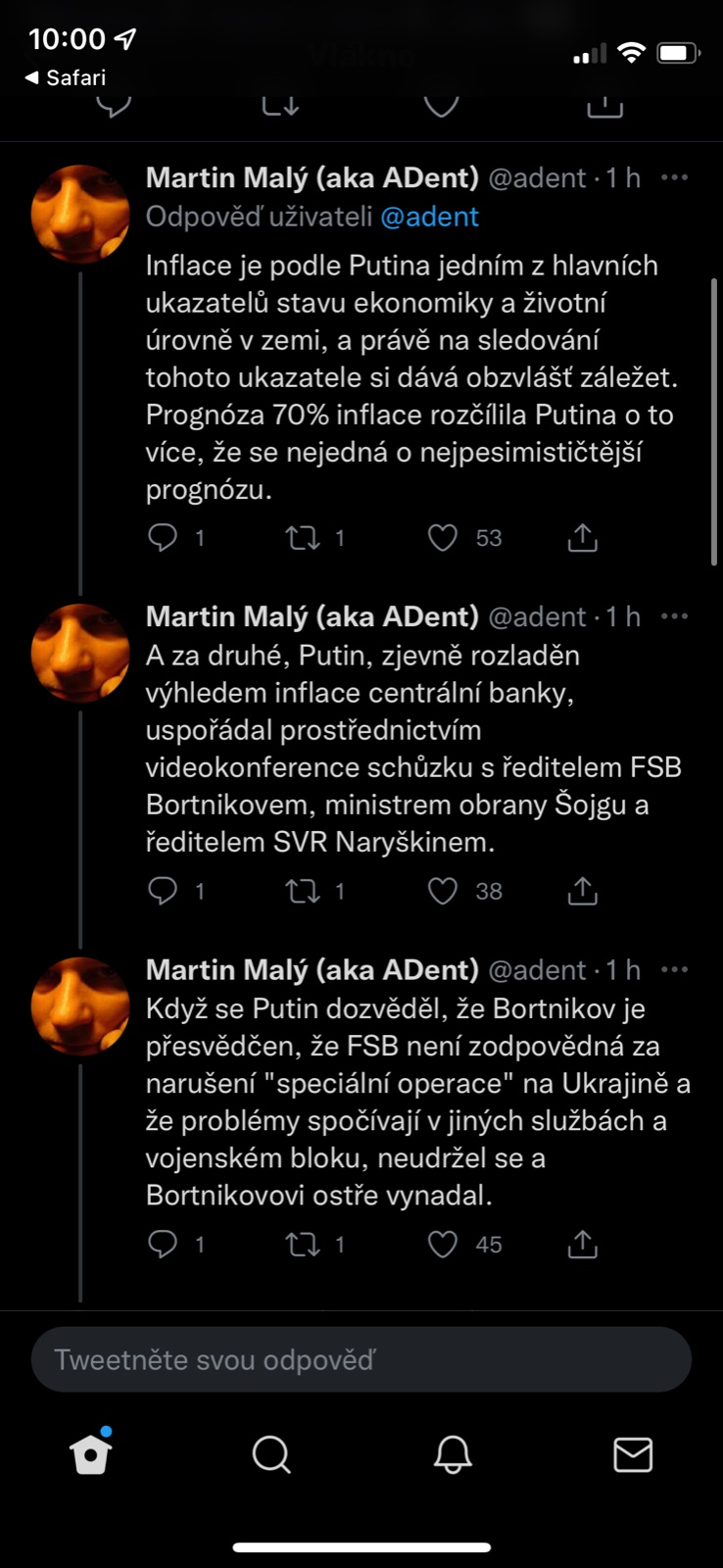The image size is (723, 1568).
Task: Toggle like on the 38-likes tweet
Action: [x=443, y=891]
